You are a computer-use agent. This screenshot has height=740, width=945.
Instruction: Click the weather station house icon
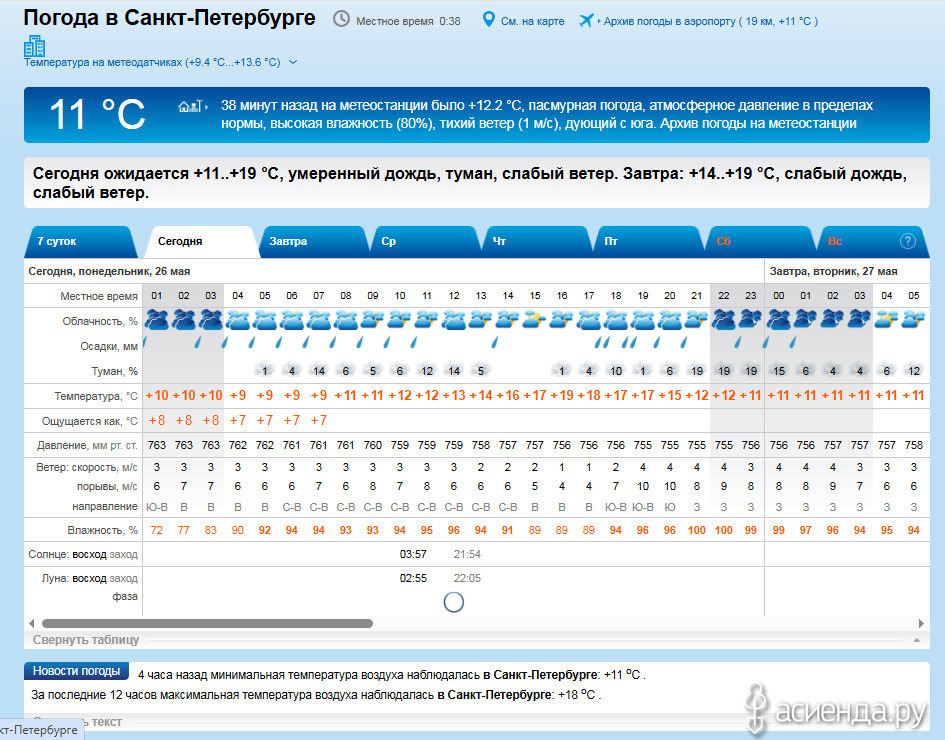pyautogui.click(x=192, y=107)
